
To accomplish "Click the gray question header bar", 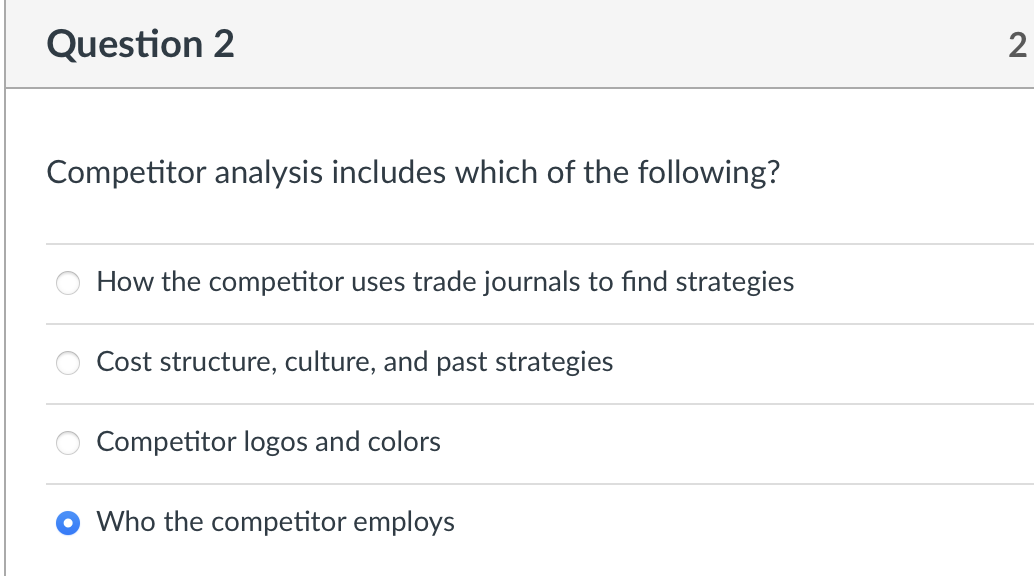I will [600, 44].
